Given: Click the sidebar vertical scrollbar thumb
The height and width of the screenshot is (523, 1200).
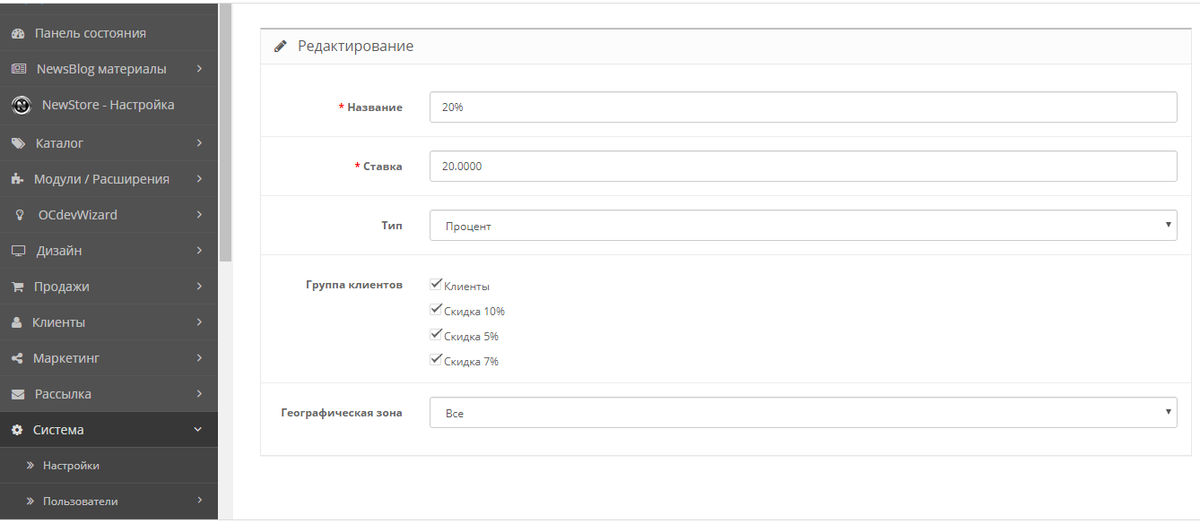Looking at the screenshot, I should tap(225, 131).
